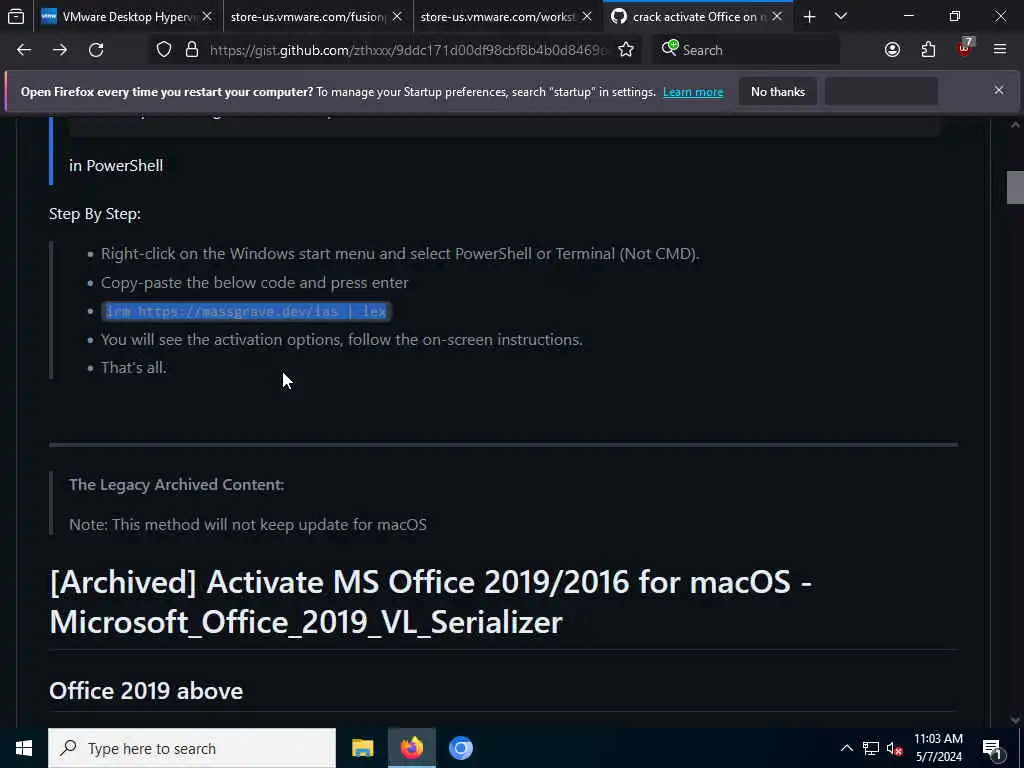Open File Explorer from the taskbar
1024x768 pixels.
click(x=362, y=748)
